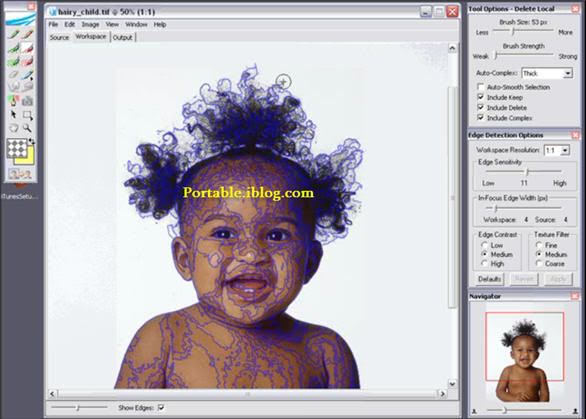Click the In-Focus Edge Width slider
586x419 pixels.
[x=524, y=208]
